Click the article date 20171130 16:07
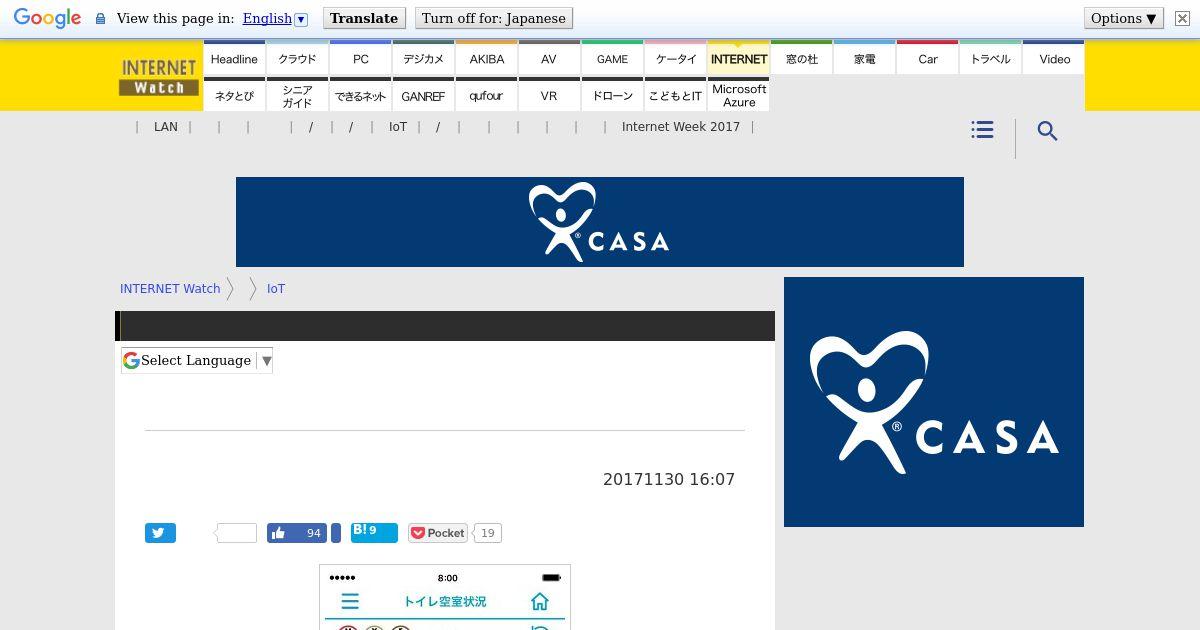The width and height of the screenshot is (1200, 630). pyautogui.click(x=669, y=479)
